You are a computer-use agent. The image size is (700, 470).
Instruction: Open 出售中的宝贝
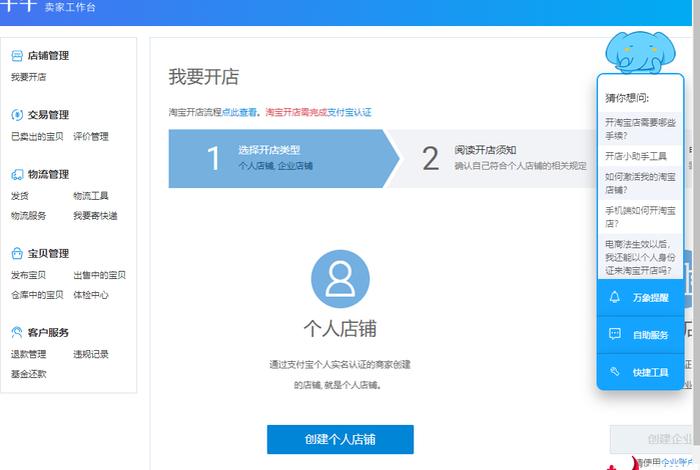click(x=100, y=275)
